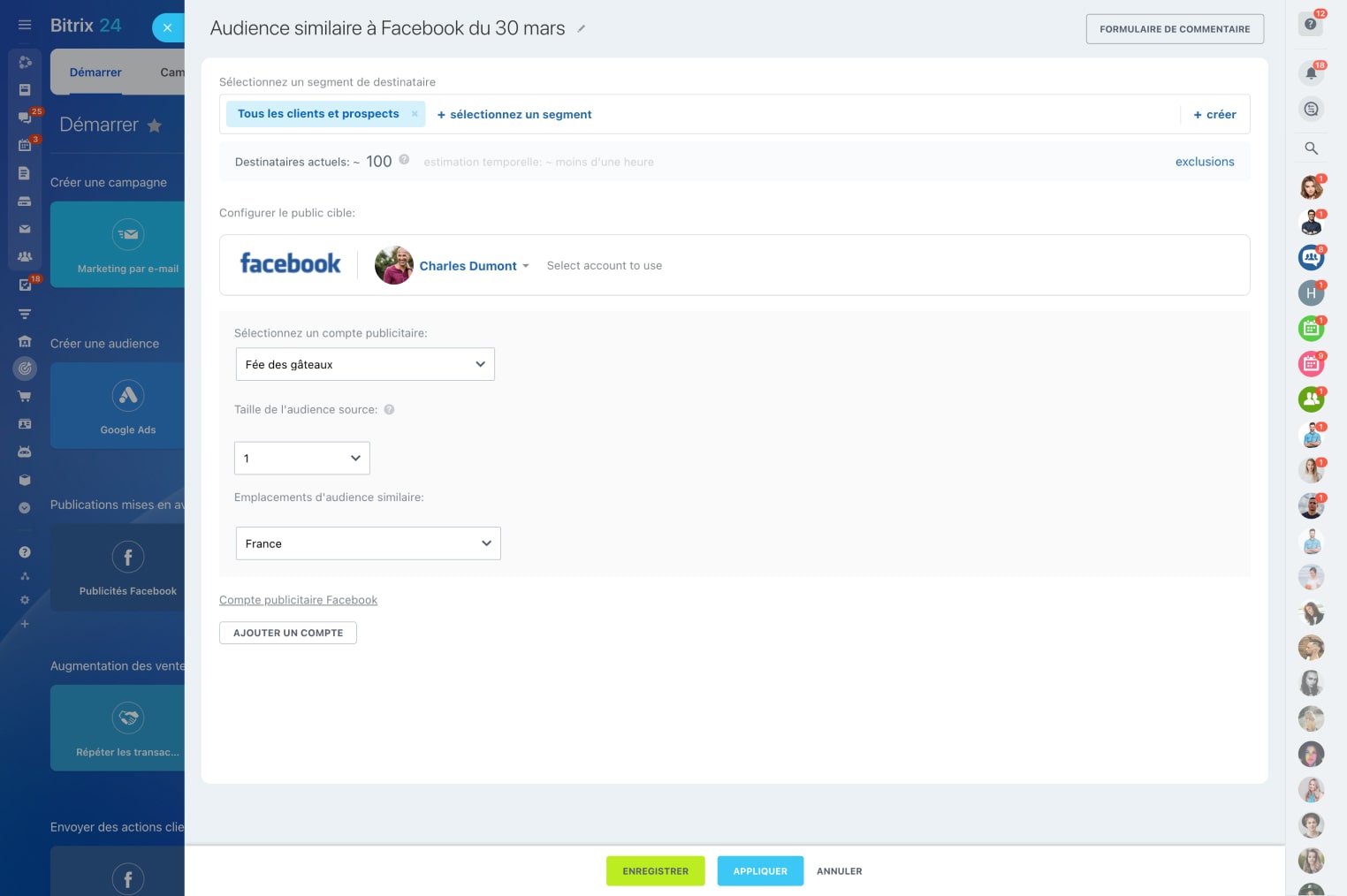The height and width of the screenshot is (896, 1347).
Task: Click the green Enregistrer button
Action: (x=655, y=871)
